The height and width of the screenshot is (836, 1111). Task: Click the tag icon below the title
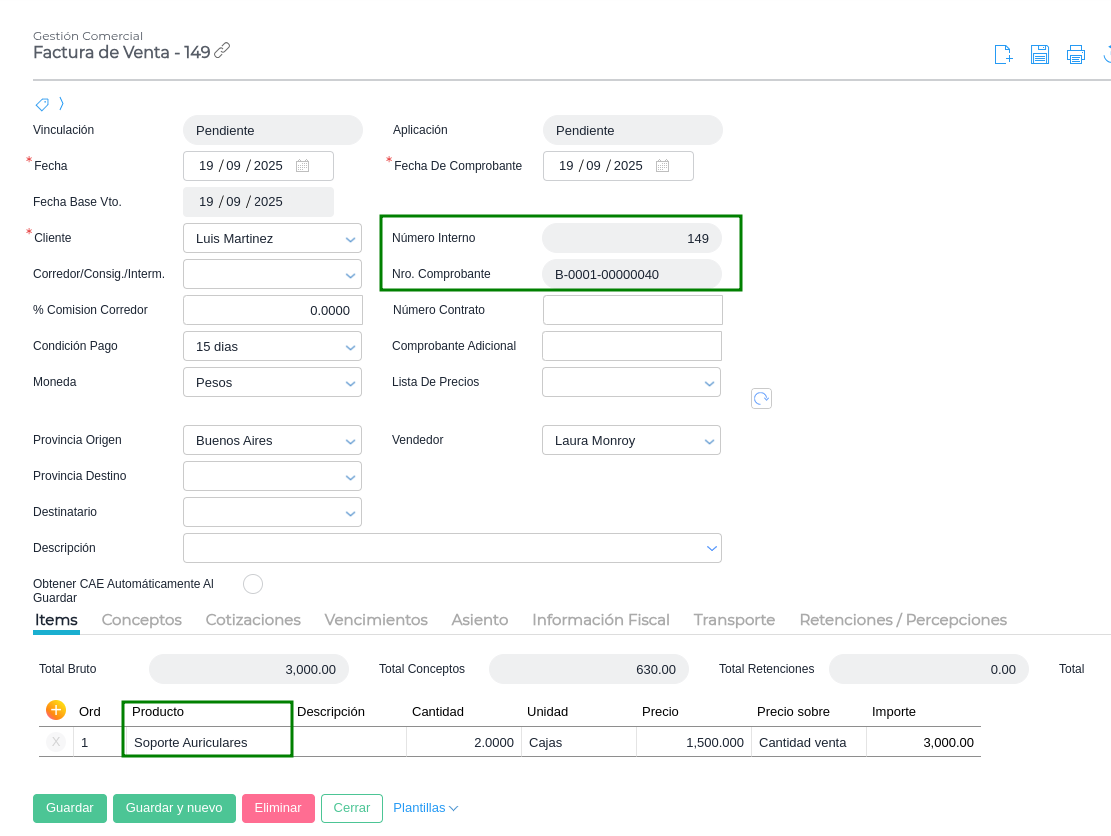click(42, 104)
